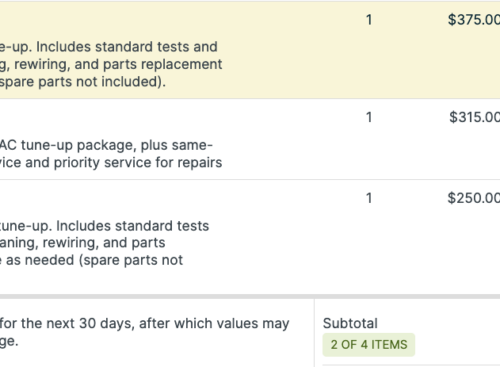Click the "ge." text under validity note
Image resolution: width=500 pixels, height=367 pixels.
[x=9, y=341]
